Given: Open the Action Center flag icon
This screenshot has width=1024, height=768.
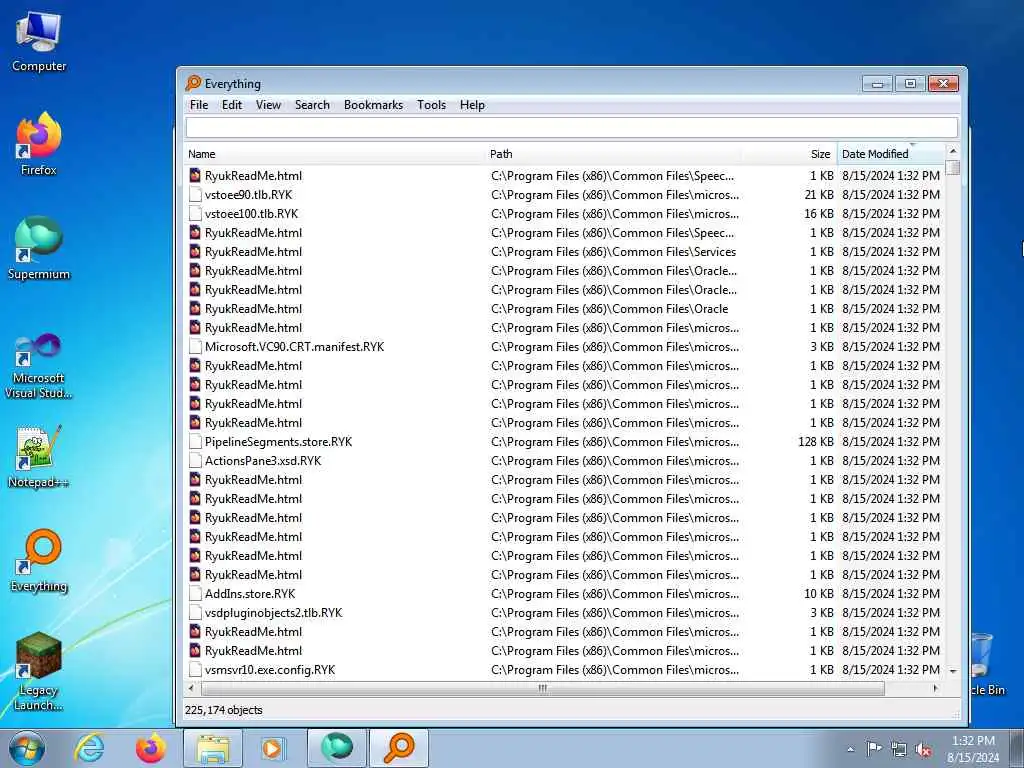Looking at the screenshot, I should coord(873,749).
